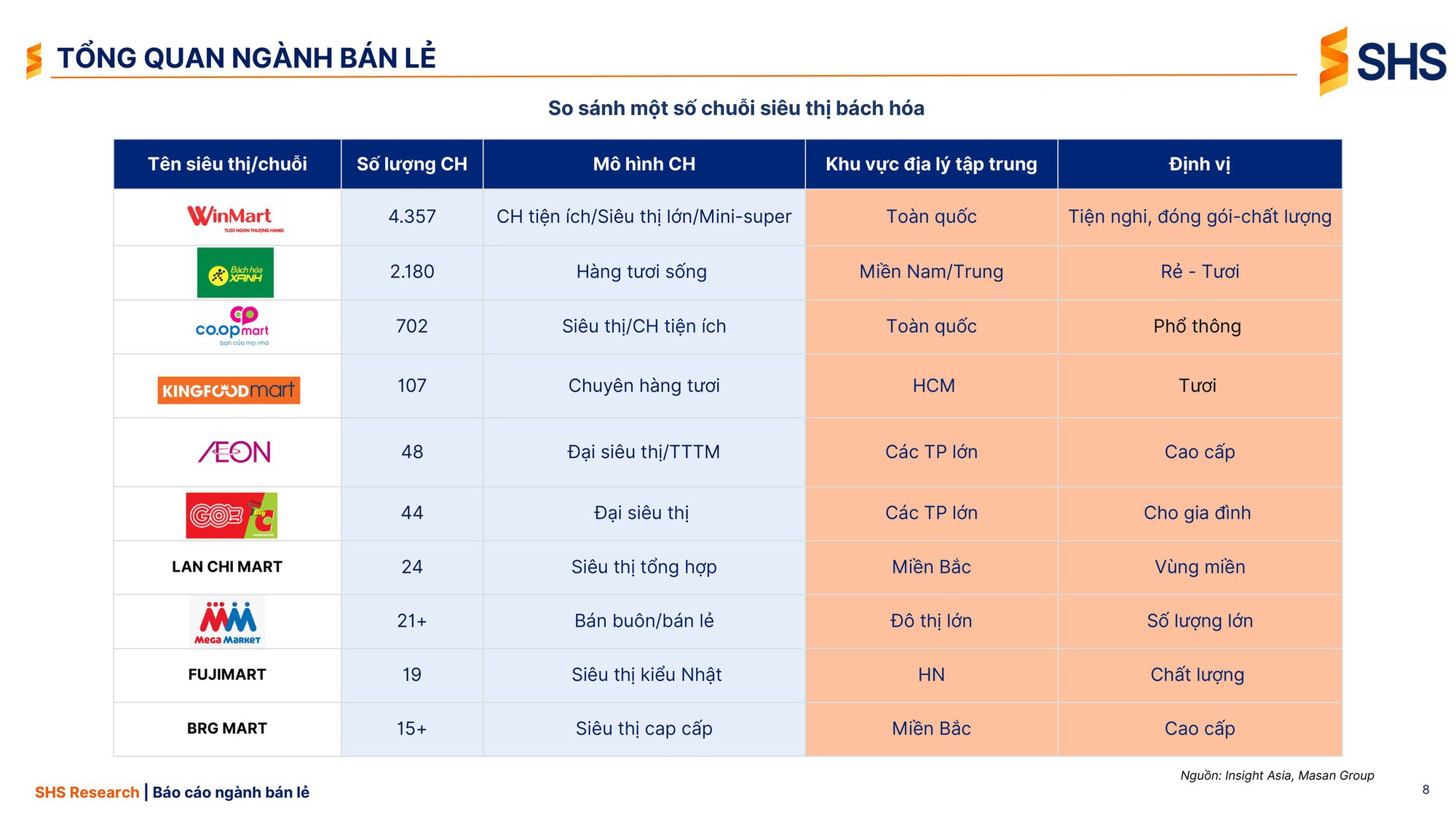This screenshot has width=1456, height=819.
Task: Click the FUJIMART name cell
Action: tap(227, 674)
